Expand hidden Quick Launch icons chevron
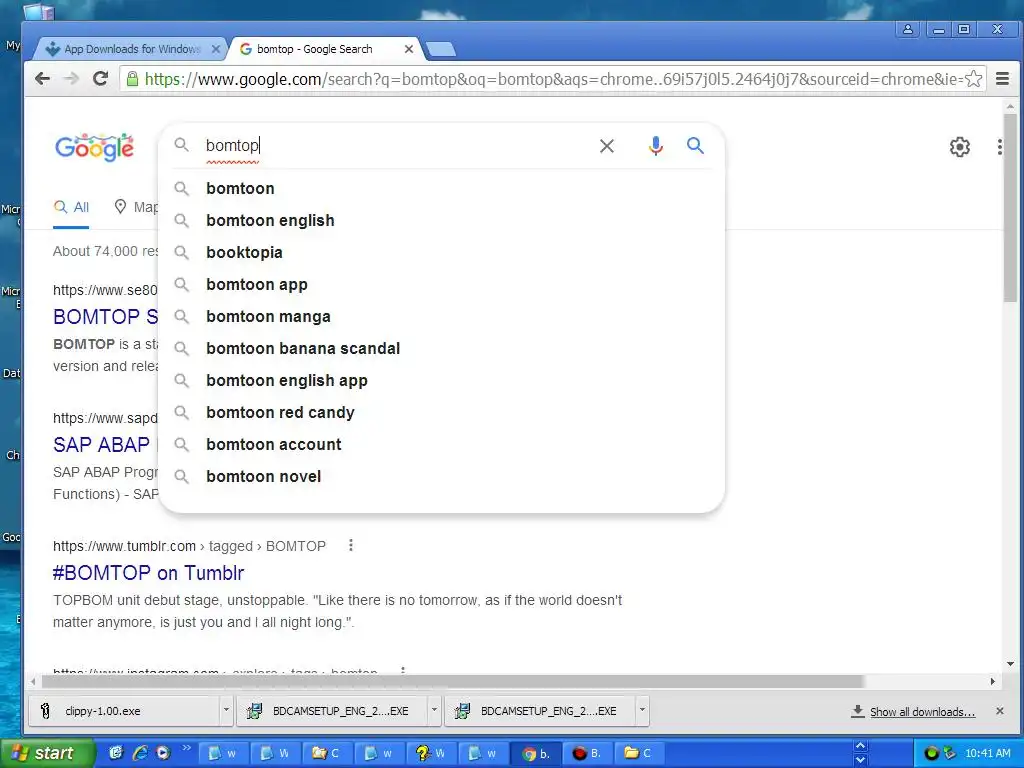 pos(187,748)
